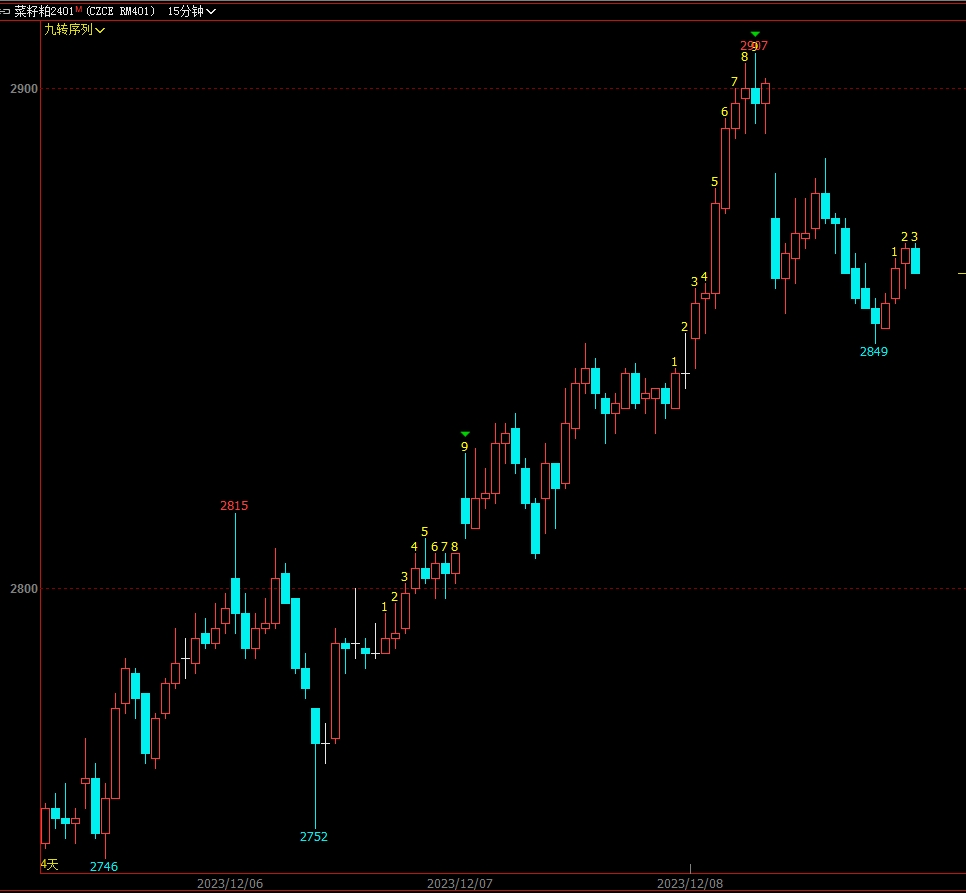Click the 菜籽粕2401 contract title
This screenshot has width=966, height=893.
[43, 11]
